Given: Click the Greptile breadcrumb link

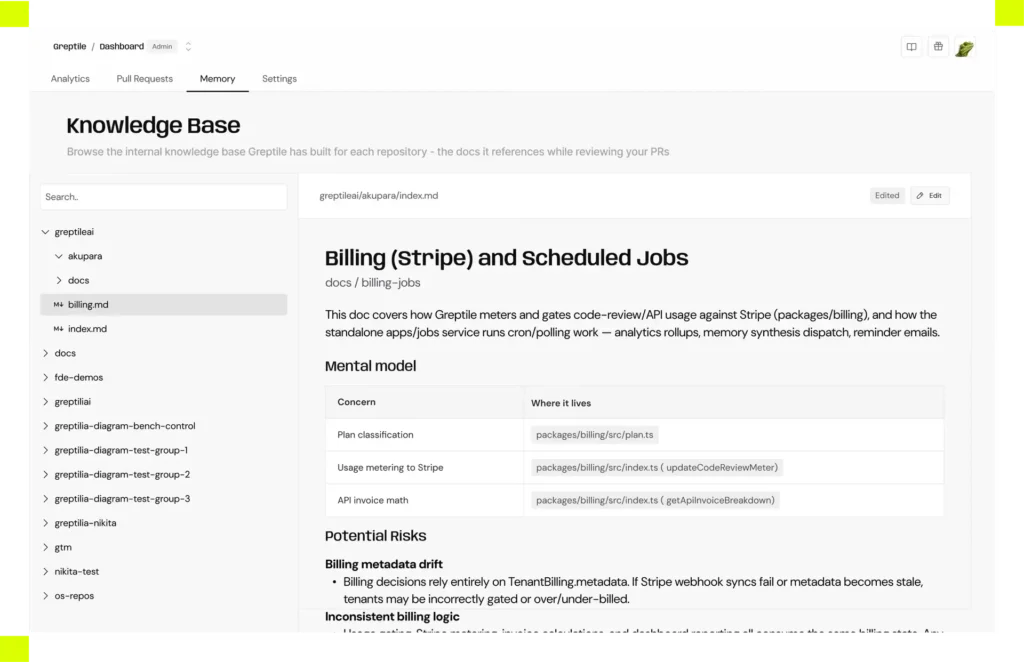Looking at the screenshot, I should 70,46.
